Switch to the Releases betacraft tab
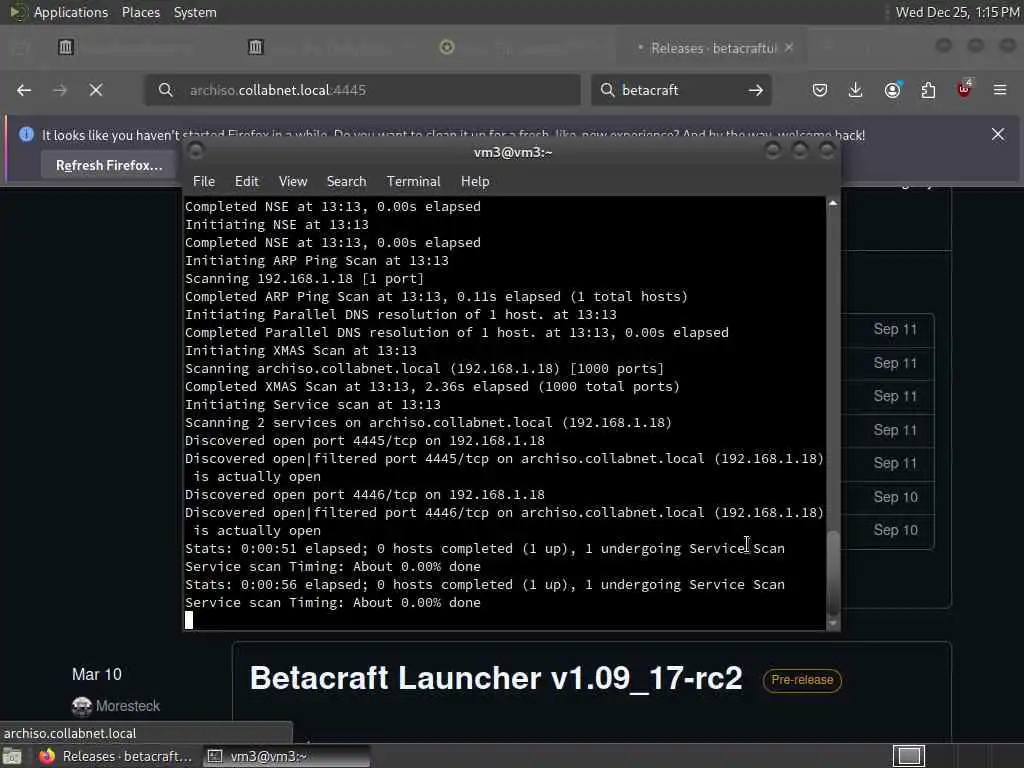The height and width of the screenshot is (768, 1024). click(x=713, y=48)
